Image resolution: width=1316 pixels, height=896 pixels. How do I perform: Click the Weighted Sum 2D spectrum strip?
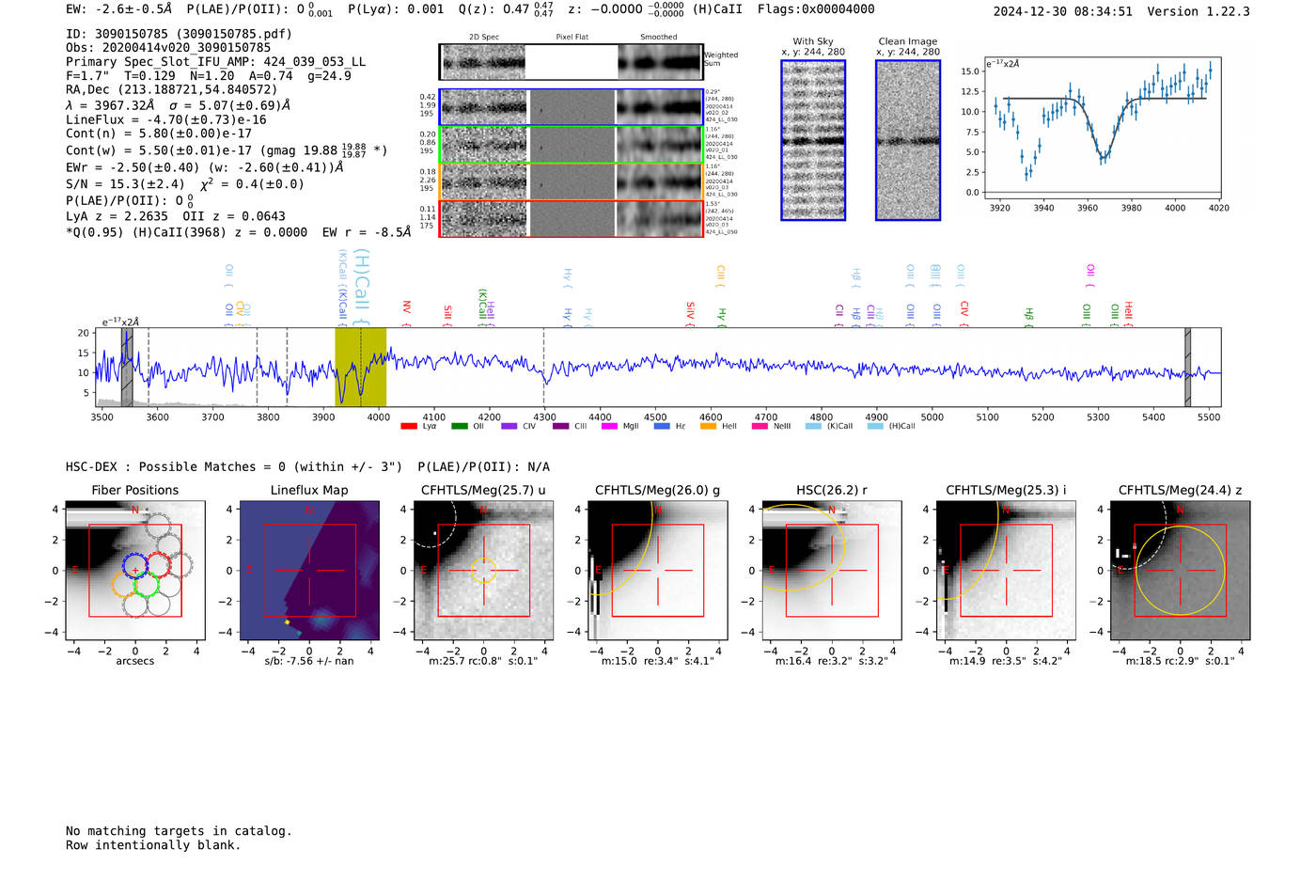tap(571, 62)
